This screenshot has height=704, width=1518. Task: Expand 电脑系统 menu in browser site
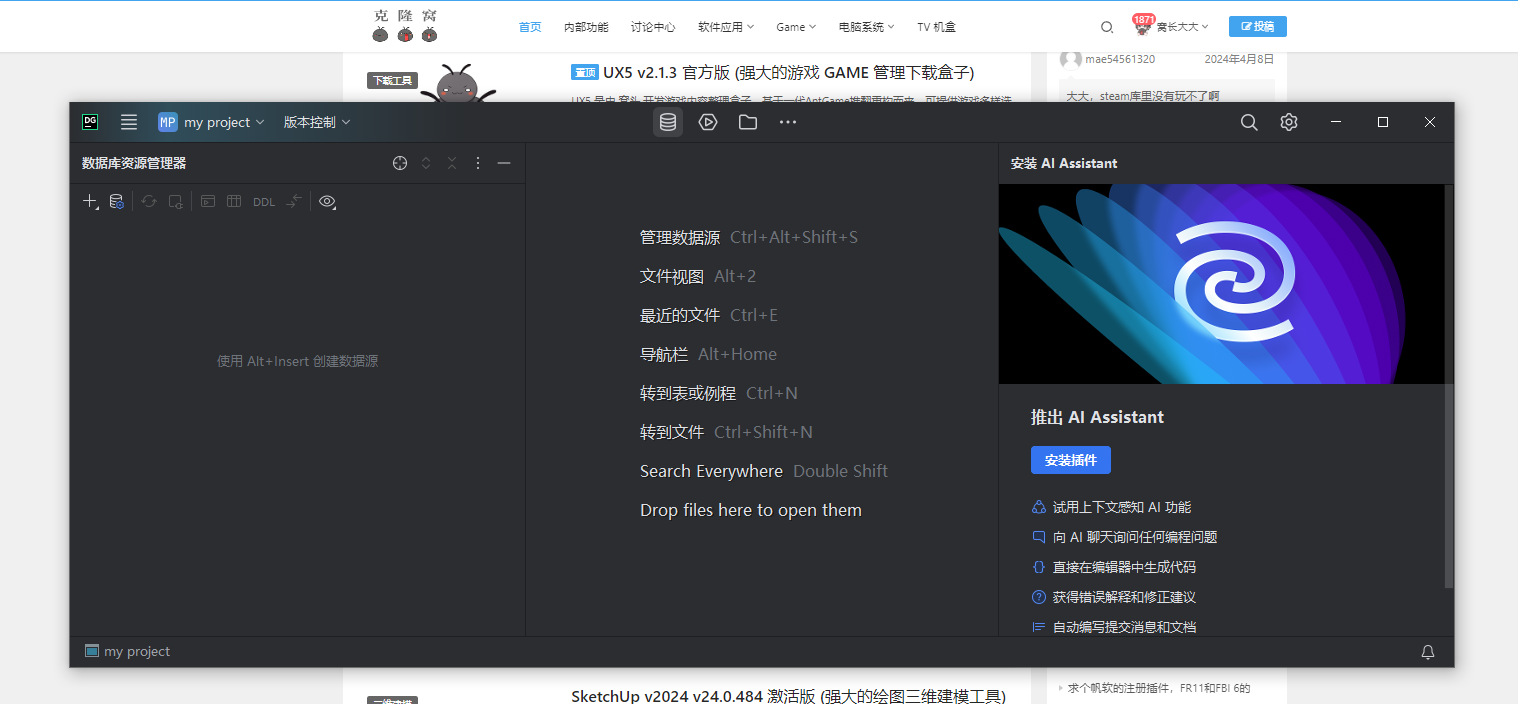point(866,27)
